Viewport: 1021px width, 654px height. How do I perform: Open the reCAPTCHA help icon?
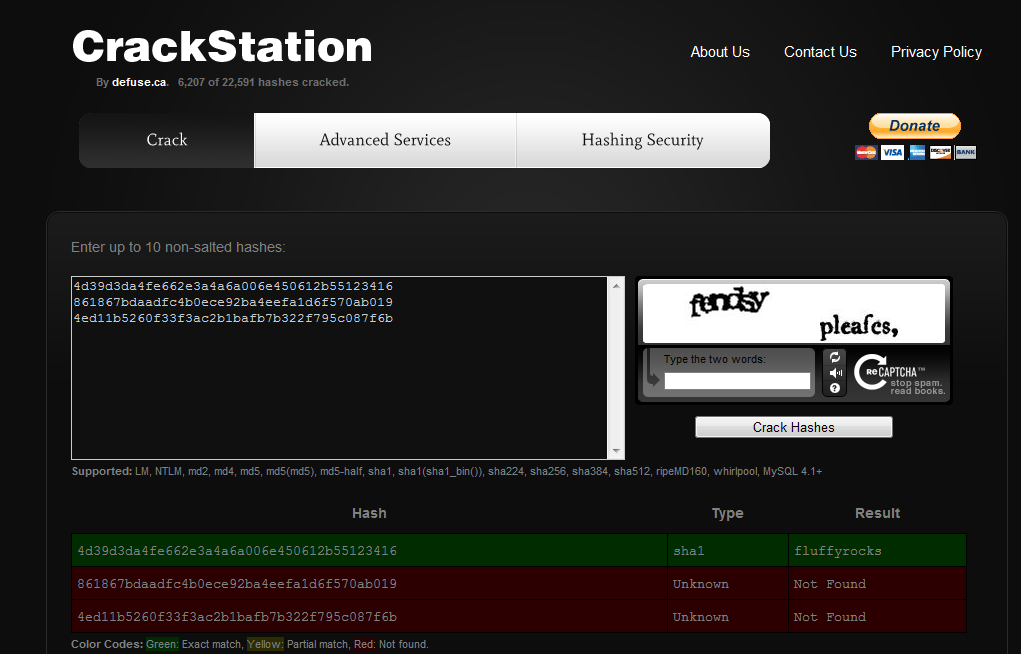coord(835,388)
